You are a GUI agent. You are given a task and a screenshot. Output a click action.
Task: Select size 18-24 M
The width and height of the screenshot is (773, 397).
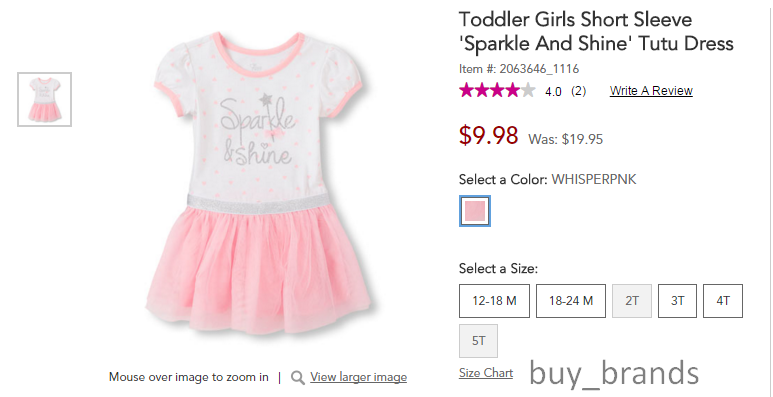pos(571,301)
